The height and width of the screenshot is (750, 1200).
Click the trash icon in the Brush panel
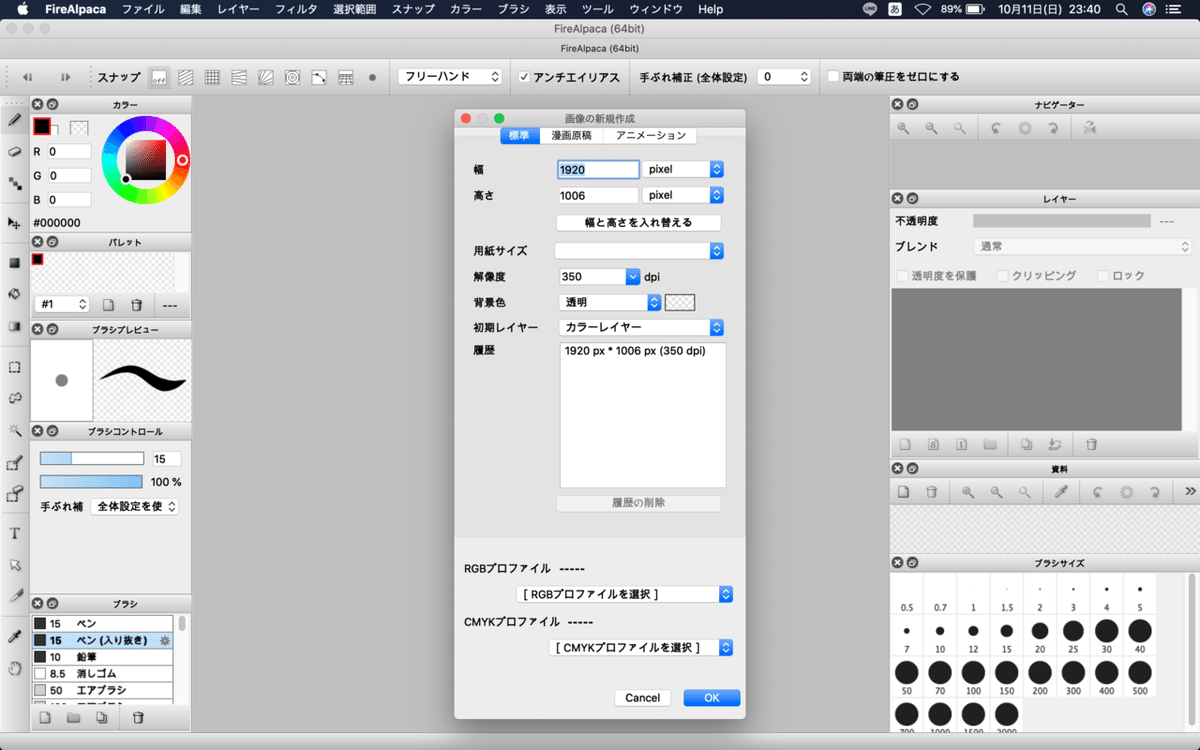(x=138, y=717)
